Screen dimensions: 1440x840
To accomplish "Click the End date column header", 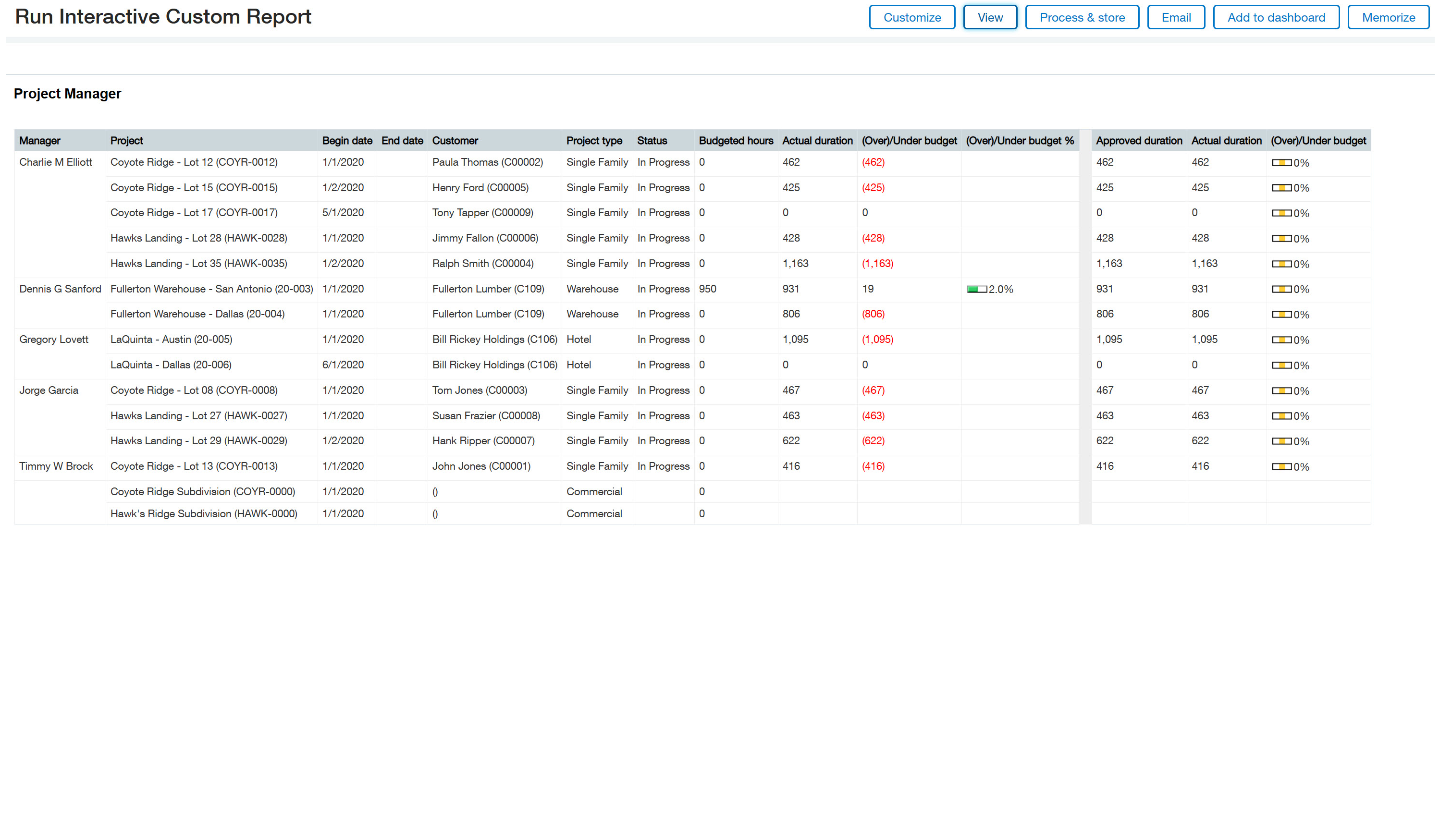I will point(402,140).
